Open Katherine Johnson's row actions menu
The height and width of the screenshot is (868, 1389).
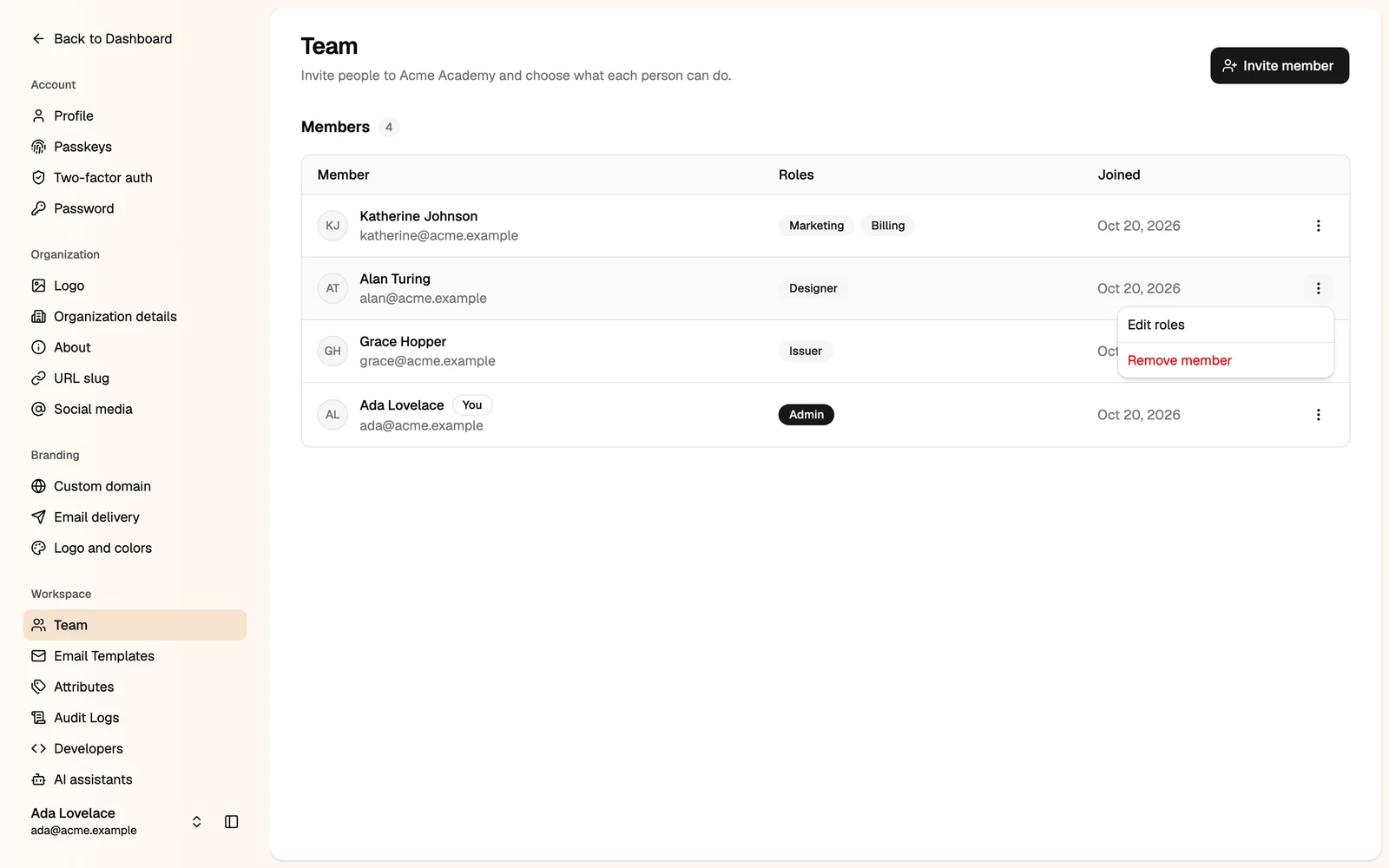pos(1318,226)
